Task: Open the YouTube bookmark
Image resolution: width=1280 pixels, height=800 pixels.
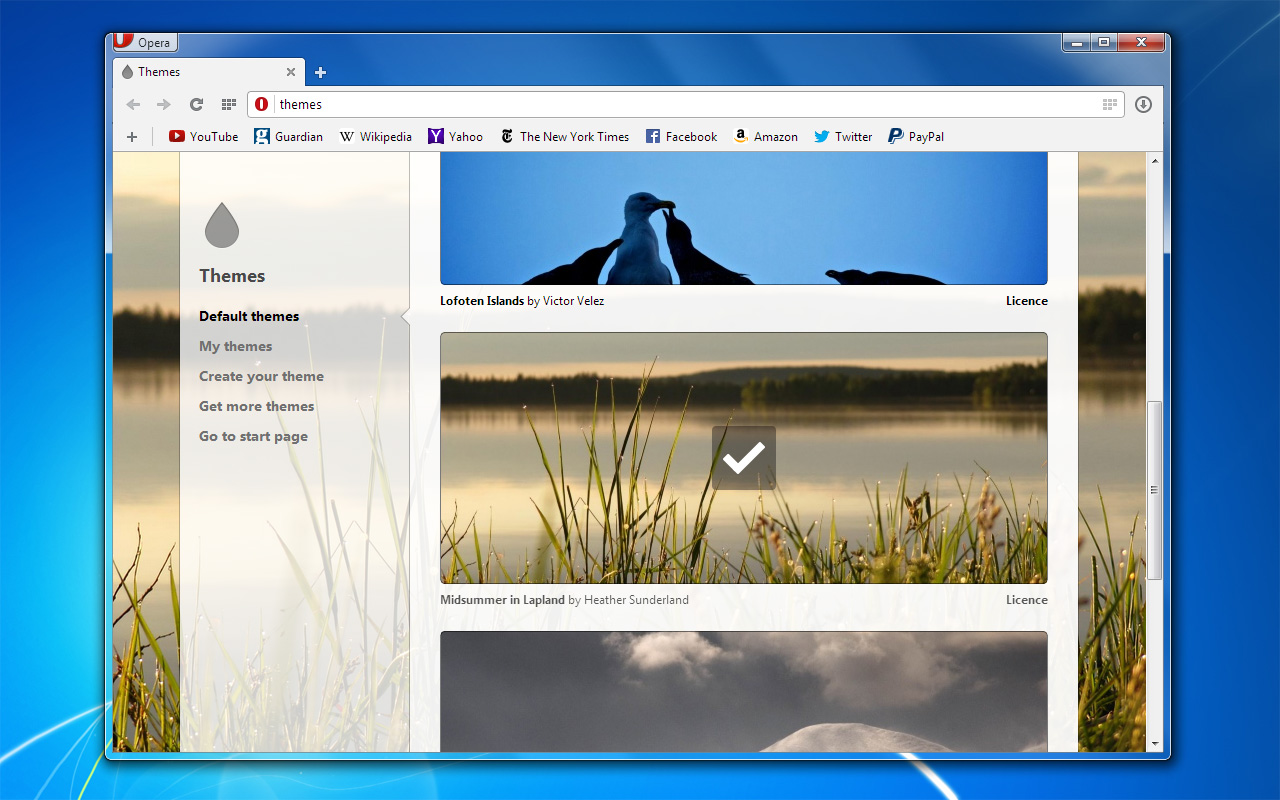Action: click(204, 137)
